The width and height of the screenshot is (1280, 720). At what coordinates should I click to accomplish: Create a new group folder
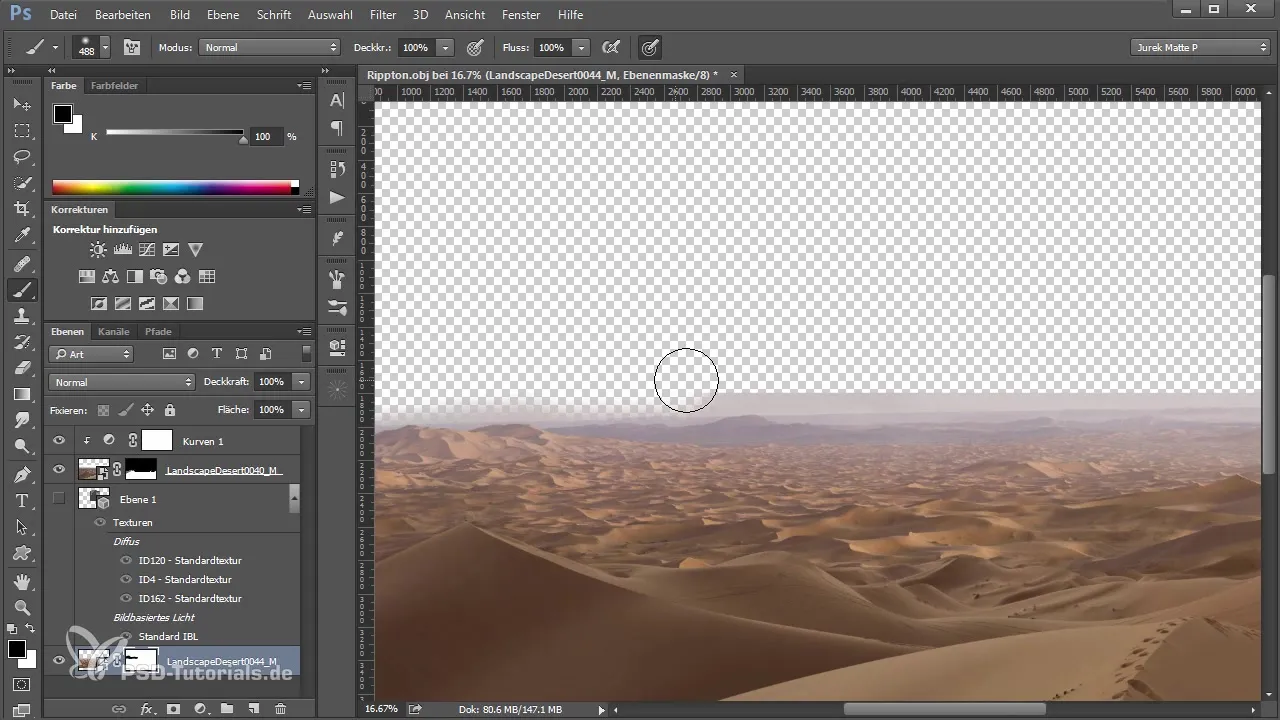pyautogui.click(x=227, y=708)
